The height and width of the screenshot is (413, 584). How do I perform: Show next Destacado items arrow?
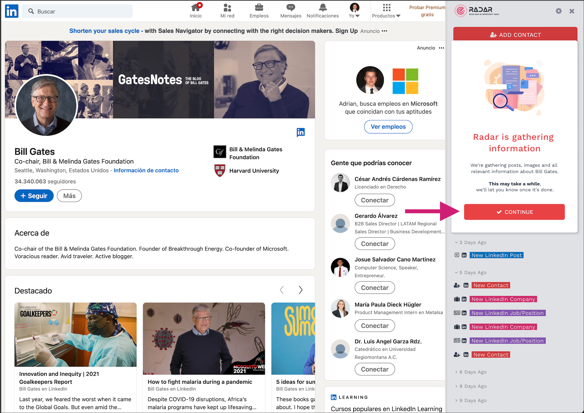coord(301,290)
